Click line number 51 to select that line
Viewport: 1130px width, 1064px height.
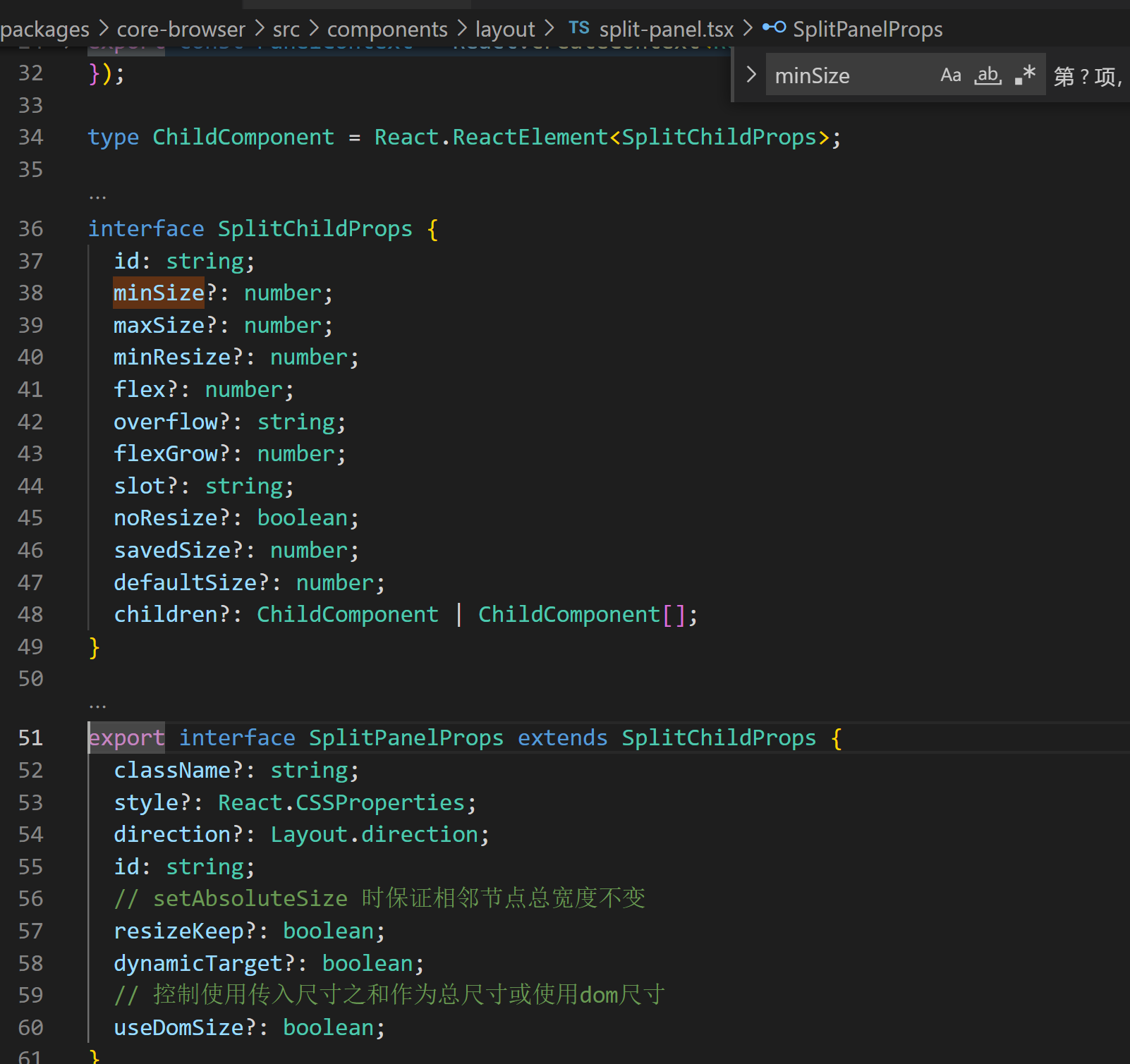(x=30, y=738)
